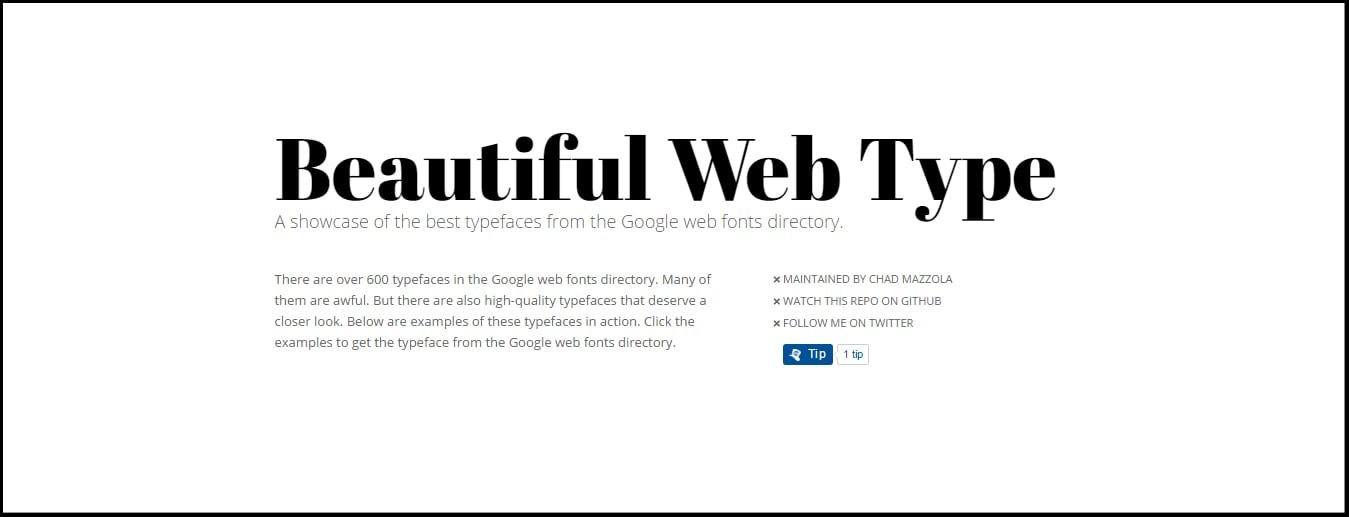The image size is (1349, 517).
Task: Click the Tip label on the blue button
Action: tap(817, 354)
